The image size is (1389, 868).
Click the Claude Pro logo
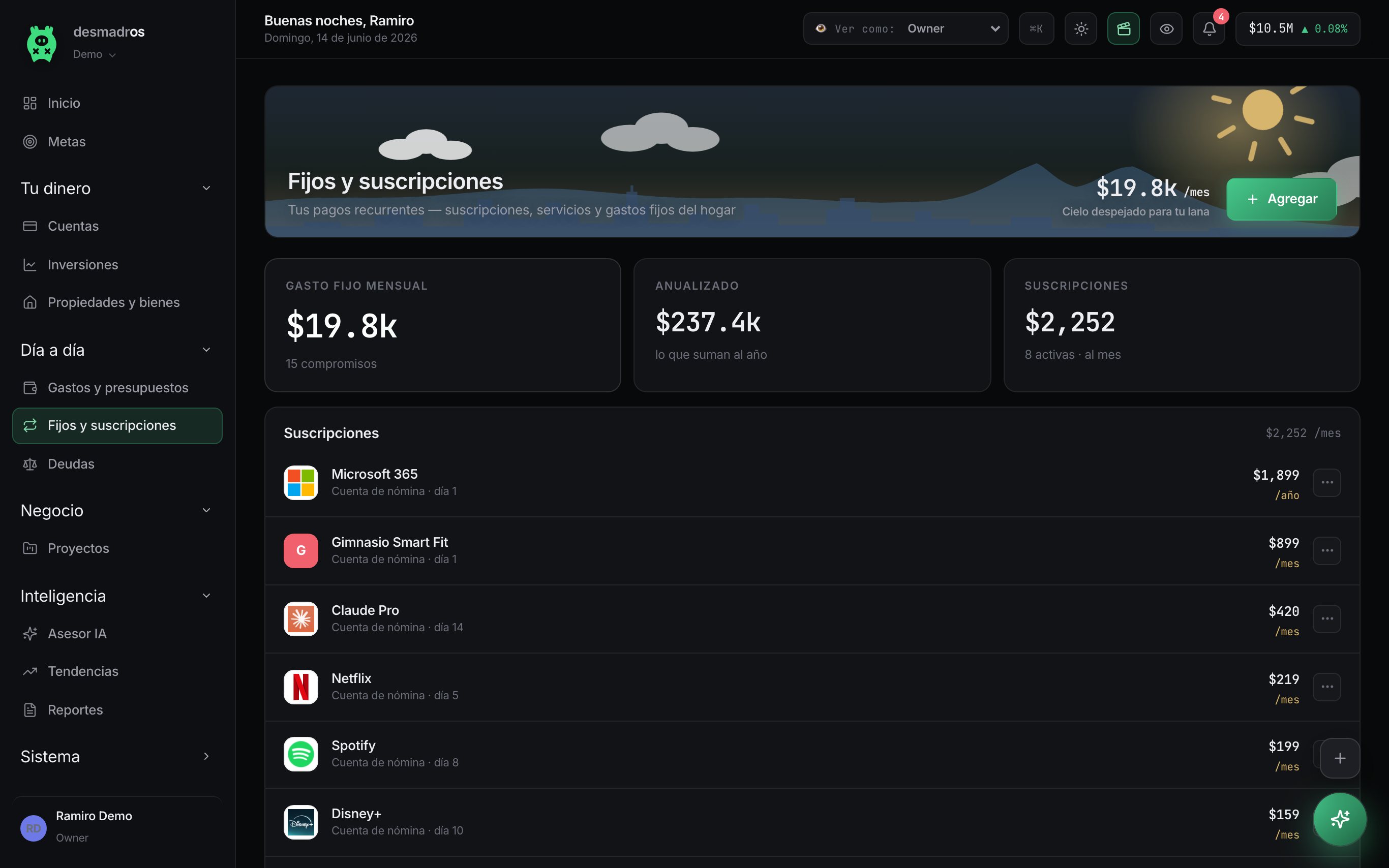(301, 619)
